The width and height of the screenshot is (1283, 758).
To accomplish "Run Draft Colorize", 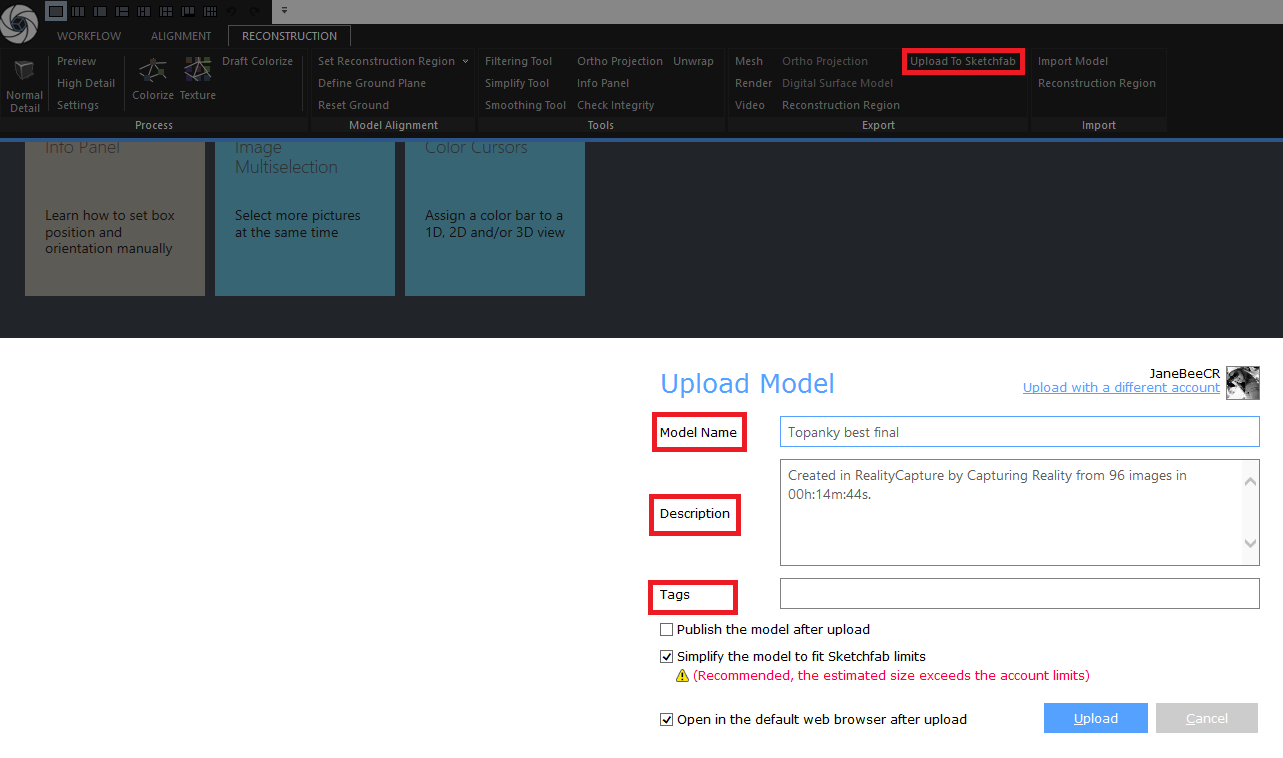I will [x=258, y=61].
